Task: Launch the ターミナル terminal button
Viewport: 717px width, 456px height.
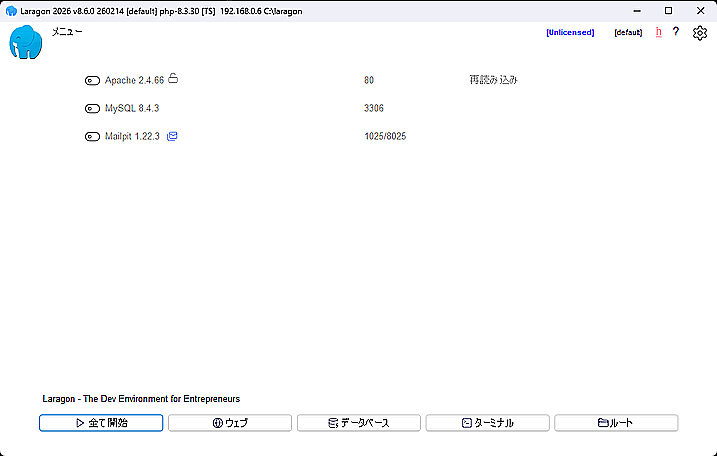Action: (x=487, y=423)
